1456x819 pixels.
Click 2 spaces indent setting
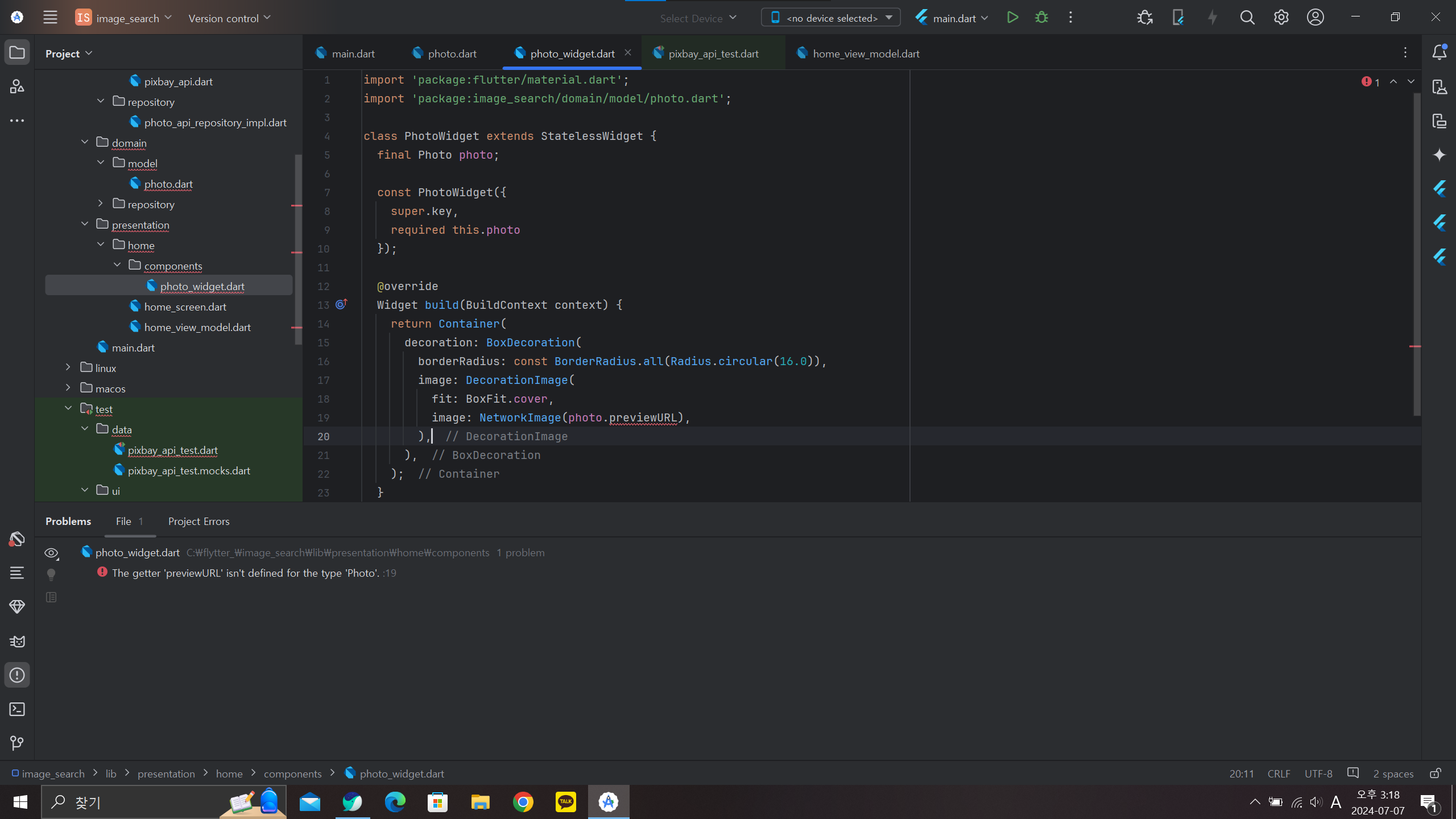click(1393, 773)
